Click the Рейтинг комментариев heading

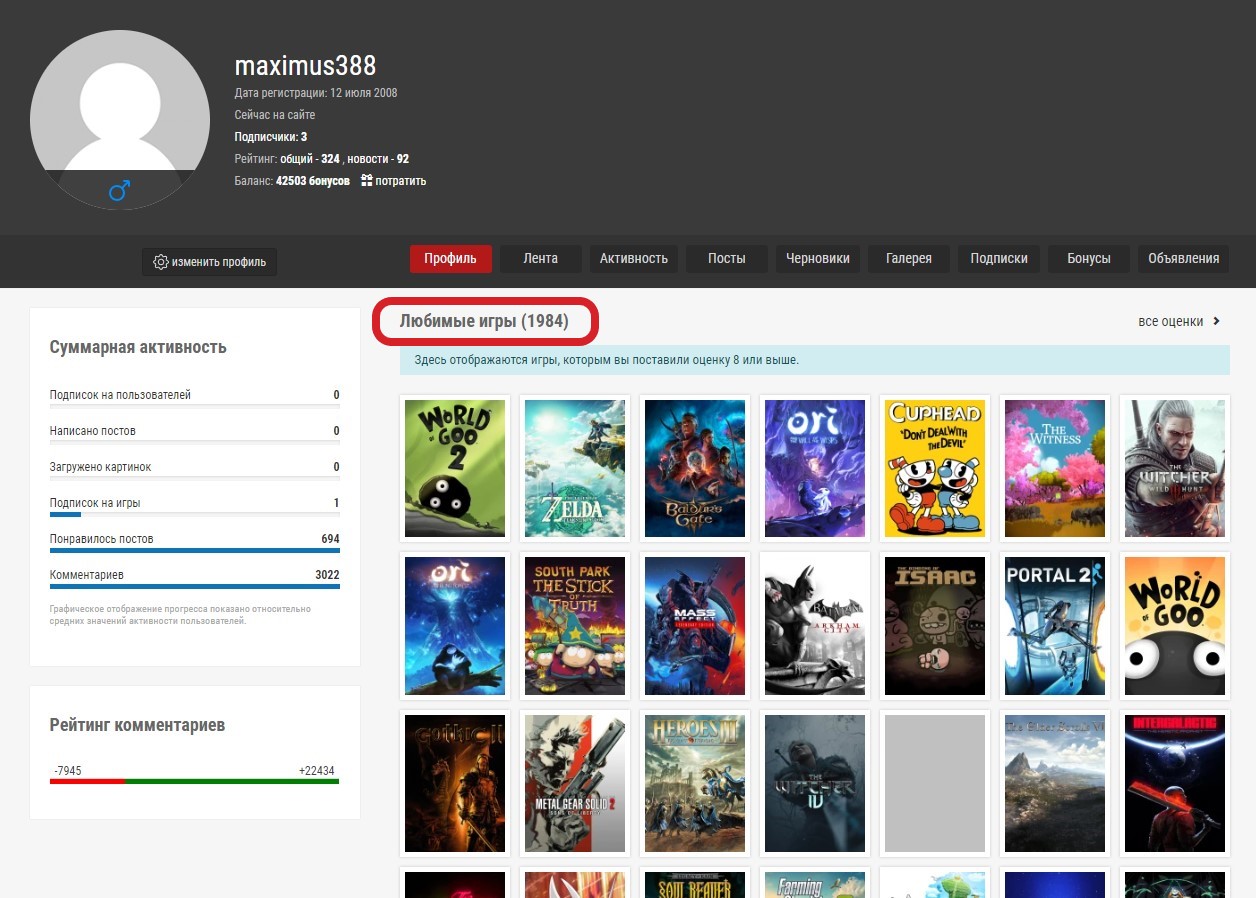pyautogui.click(x=137, y=725)
